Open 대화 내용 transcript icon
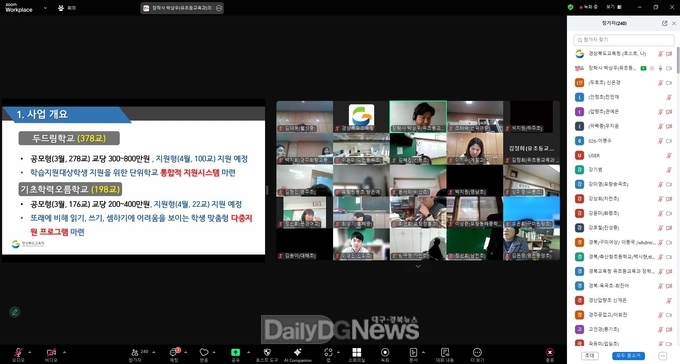This screenshot has width=680, height=364. coord(445,352)
